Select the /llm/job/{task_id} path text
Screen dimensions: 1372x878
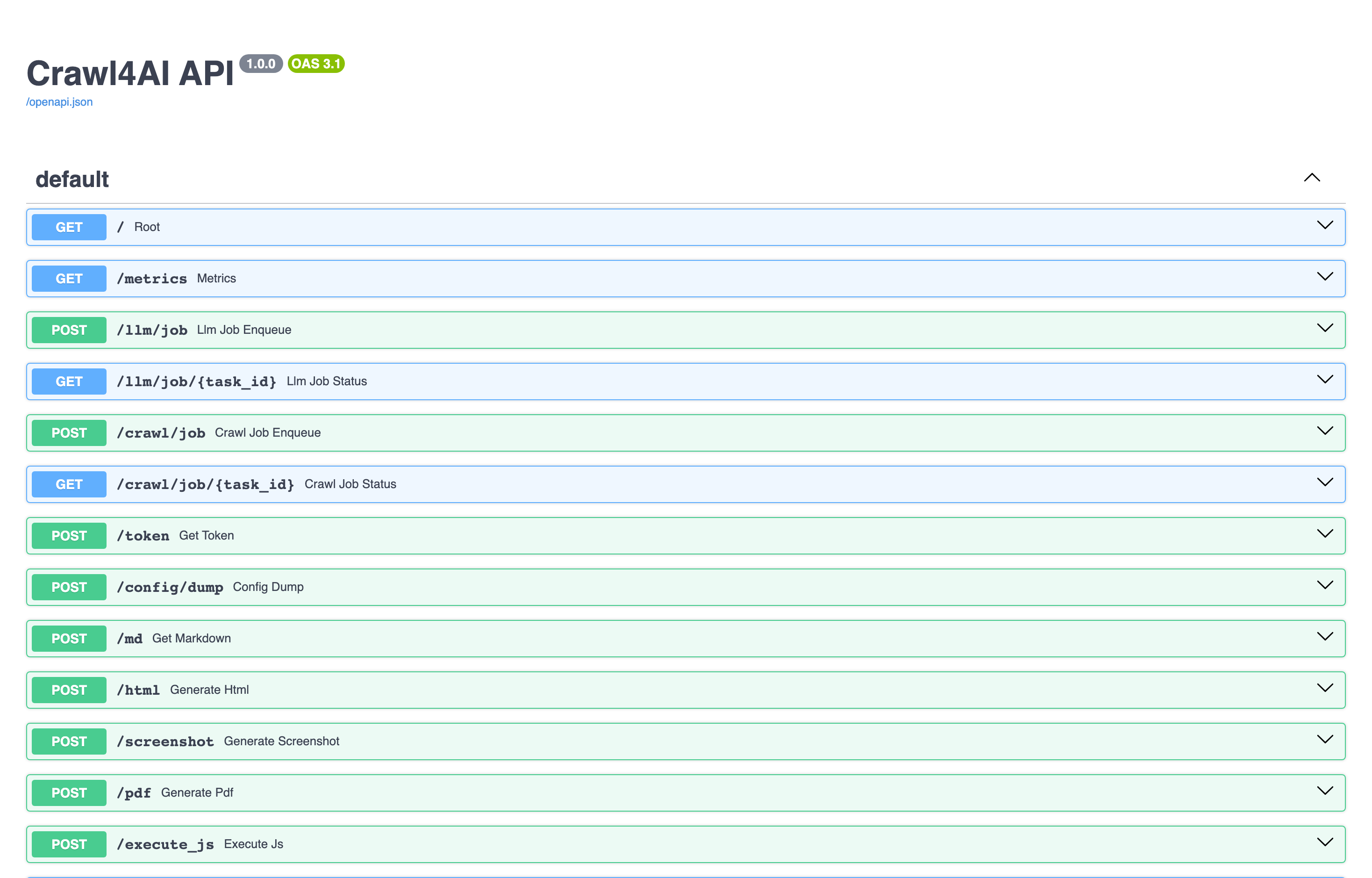tap(197, 381)
